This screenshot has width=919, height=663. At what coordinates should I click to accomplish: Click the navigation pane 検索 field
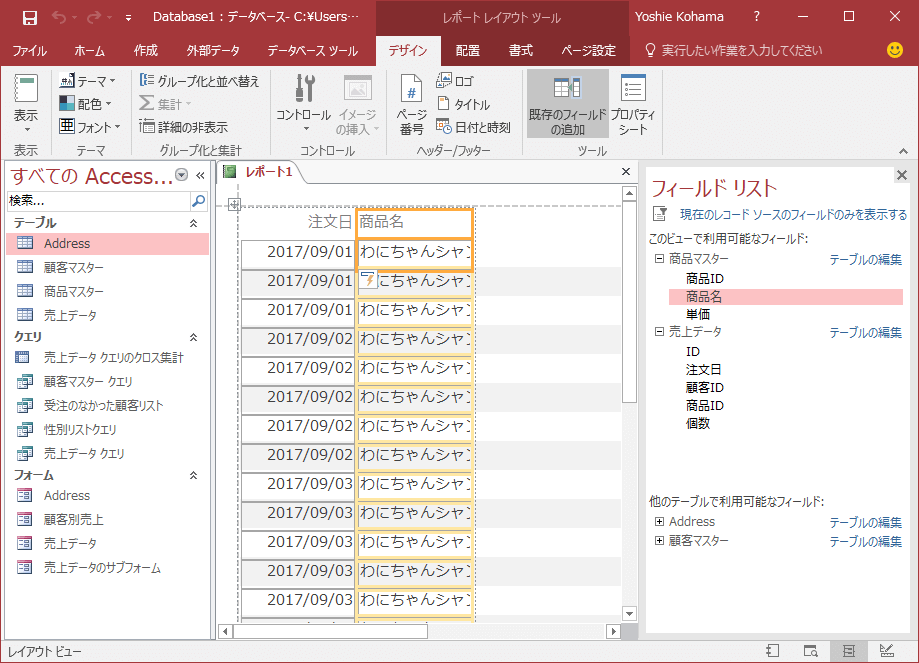coord(98,201)
